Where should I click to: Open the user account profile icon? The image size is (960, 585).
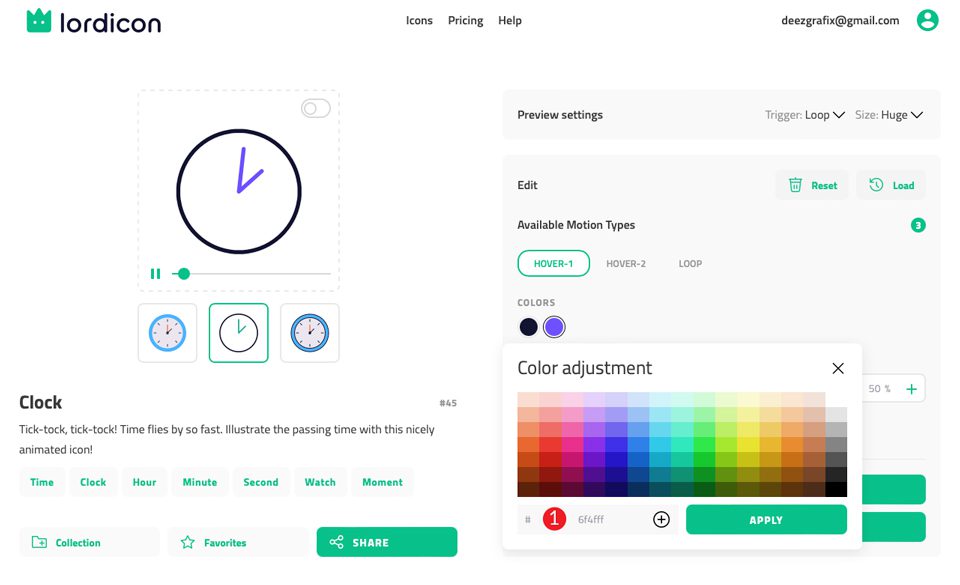point(928,20)
